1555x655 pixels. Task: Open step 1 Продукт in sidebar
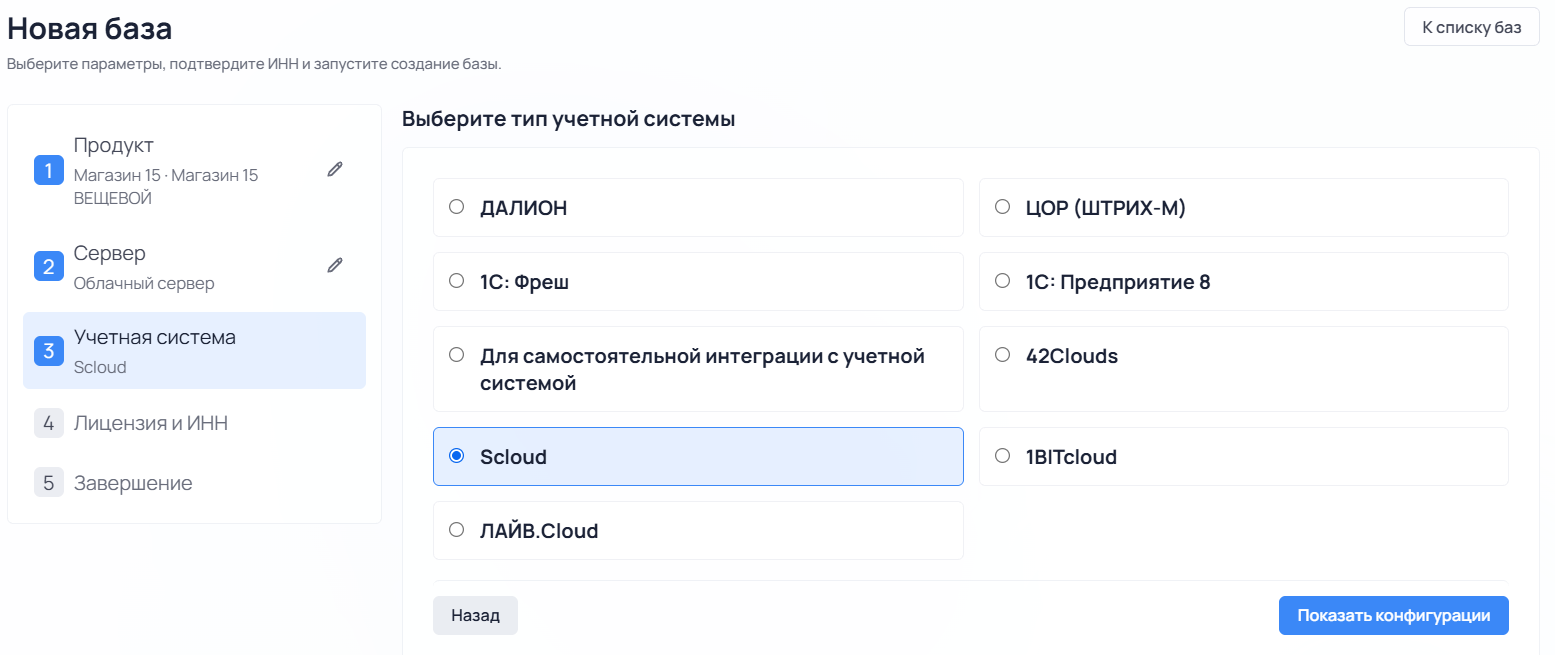[194, 170]
